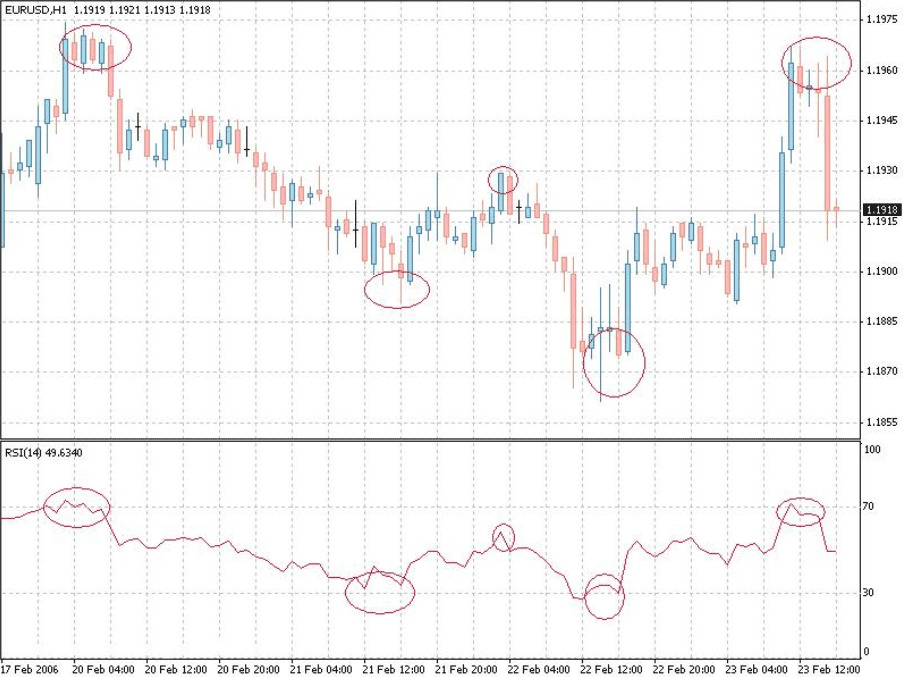Click the 1.1885 price axis label
The height and width of the screenshot is (677, 903).
[x=882, y=321]
